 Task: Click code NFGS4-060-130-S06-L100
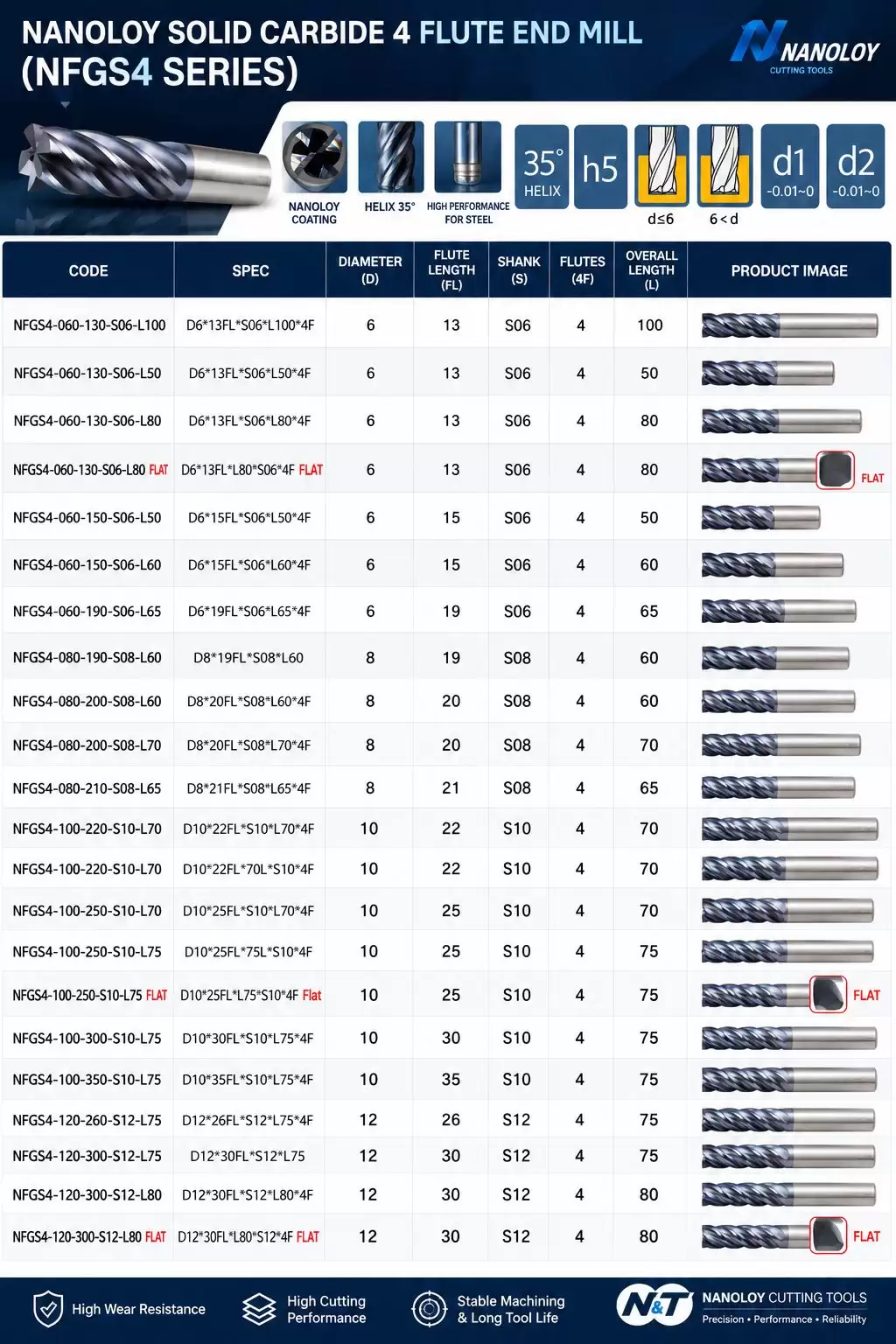89,325
